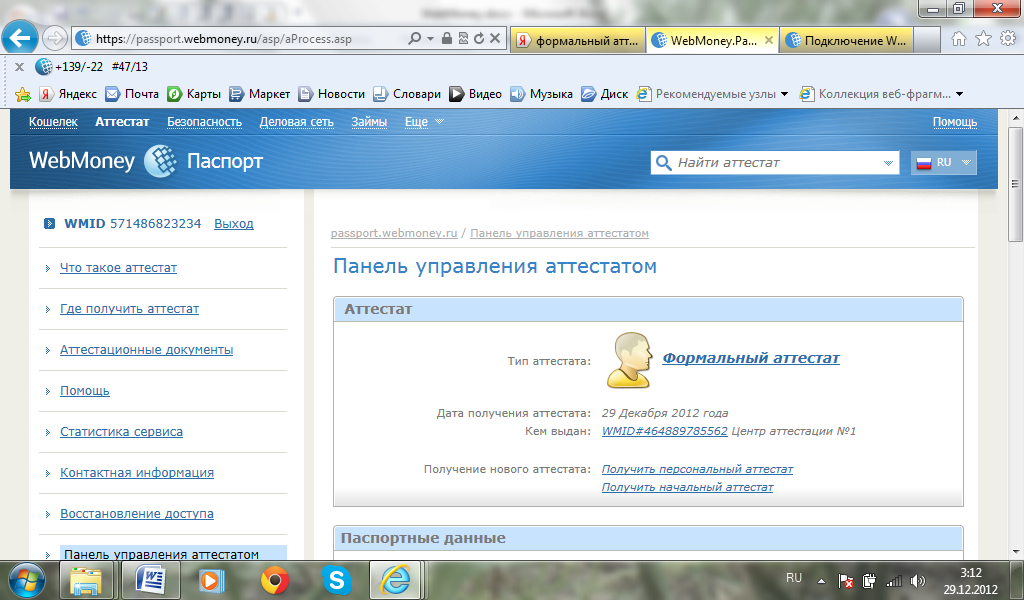Open Skype from taskbar

pyautogui.click(x=336, y=580)
